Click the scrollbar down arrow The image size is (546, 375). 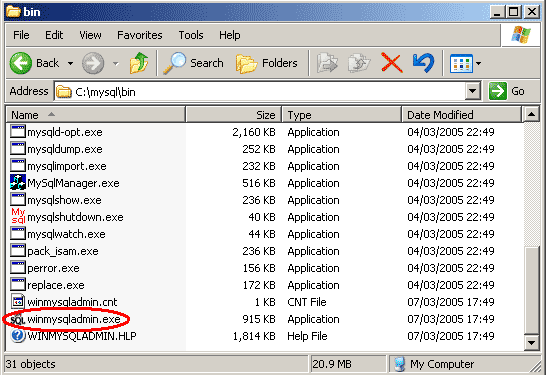point(532,343)
